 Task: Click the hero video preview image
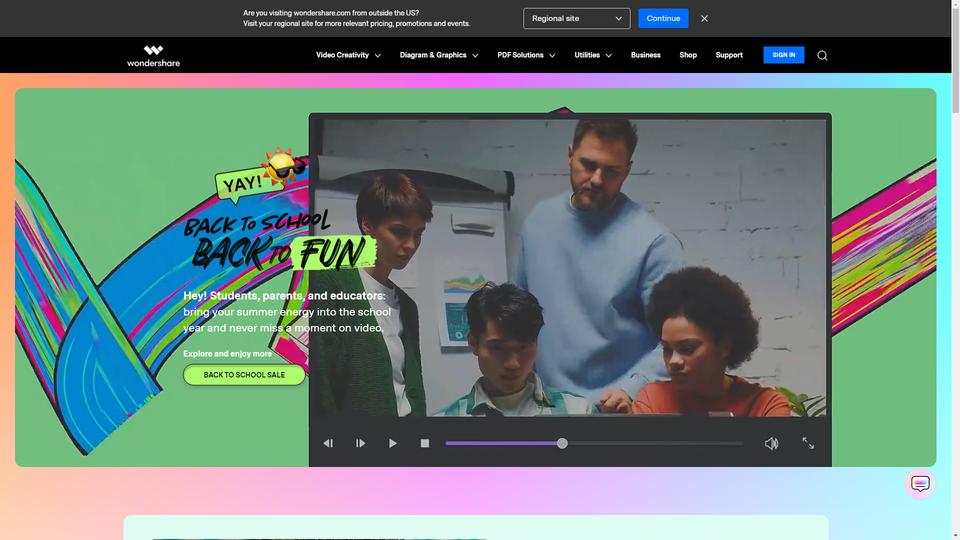570,268
